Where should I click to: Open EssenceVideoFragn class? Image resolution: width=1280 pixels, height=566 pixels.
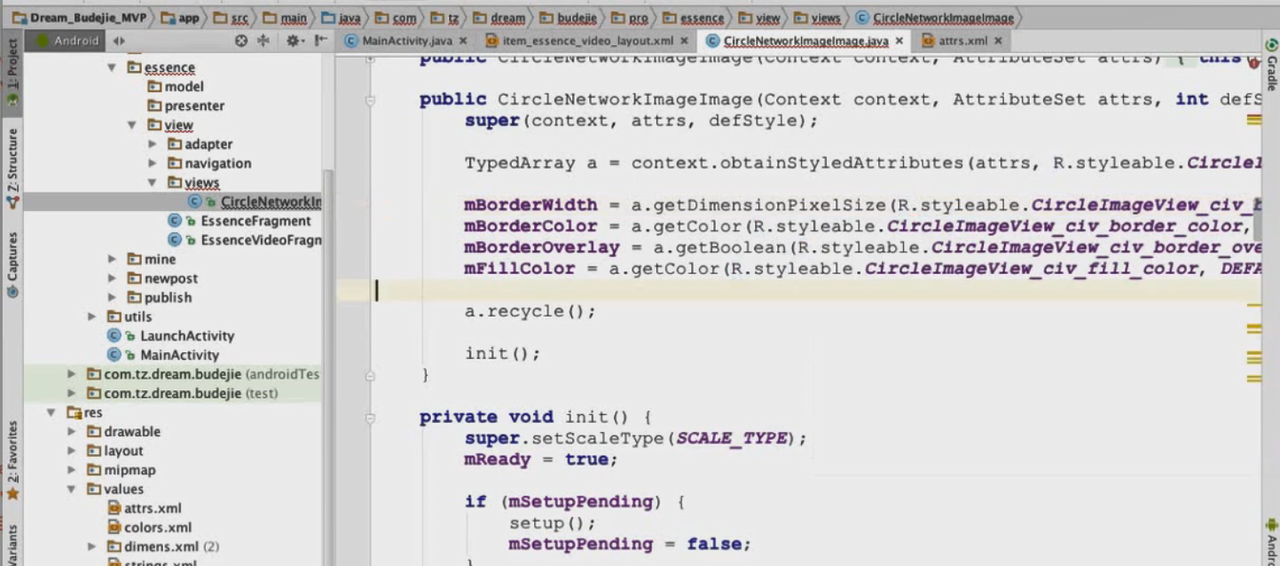245,240
